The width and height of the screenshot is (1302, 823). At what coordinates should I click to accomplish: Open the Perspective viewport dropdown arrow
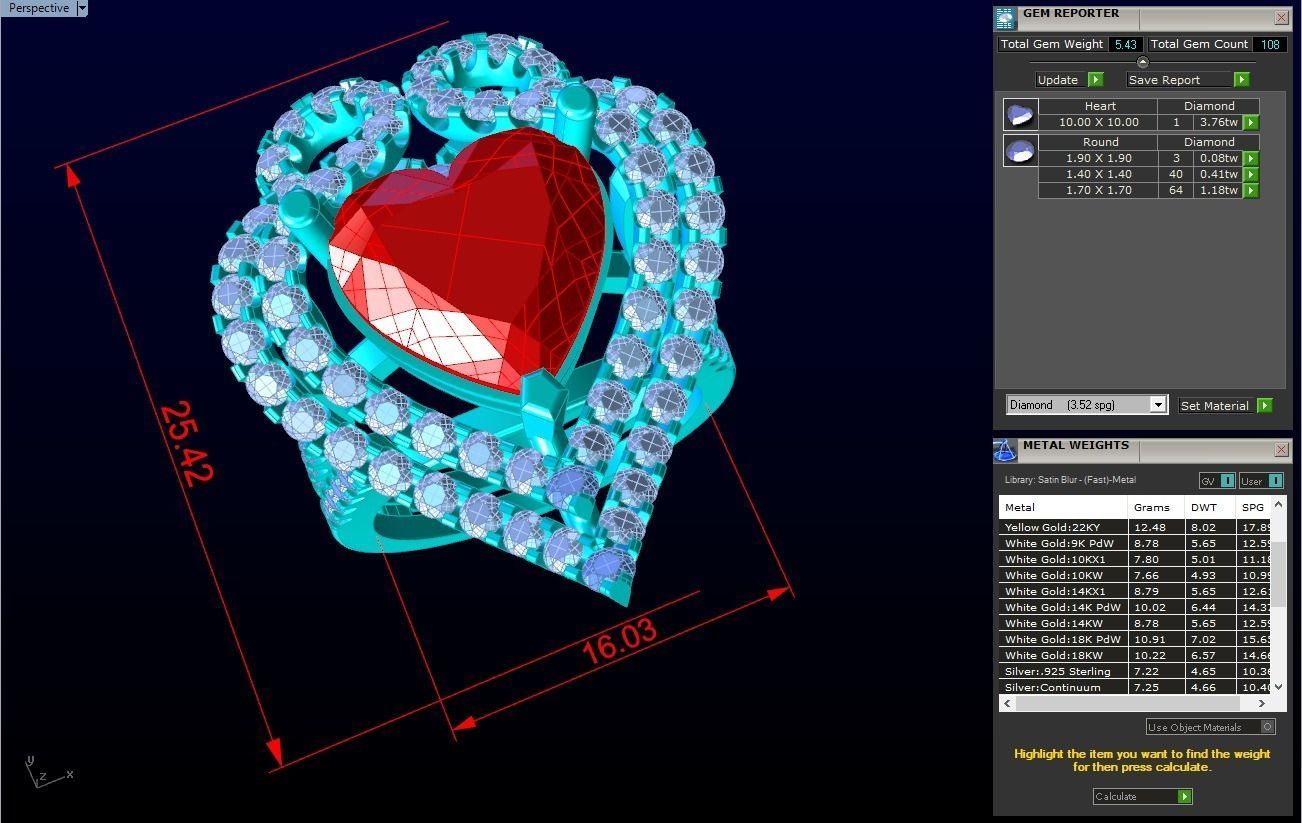click(x=82, y=8)
